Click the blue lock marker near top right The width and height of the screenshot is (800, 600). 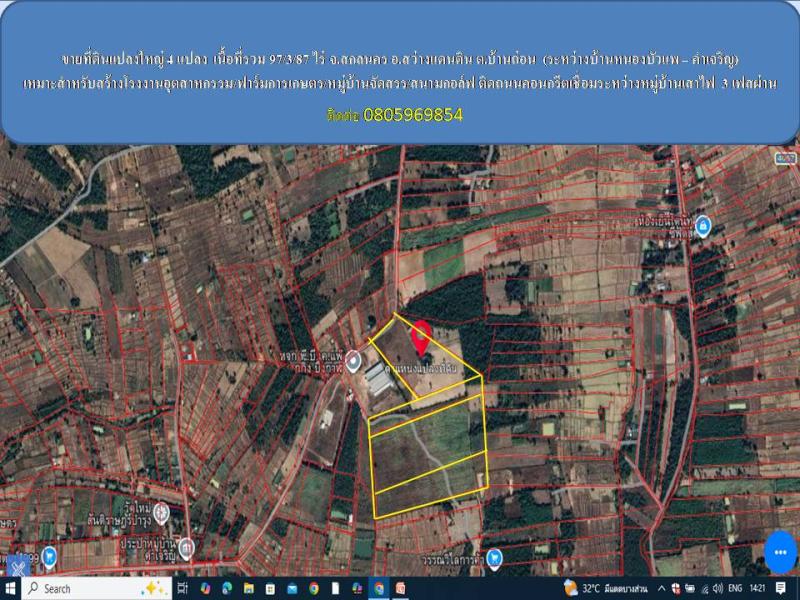[703, 226]
